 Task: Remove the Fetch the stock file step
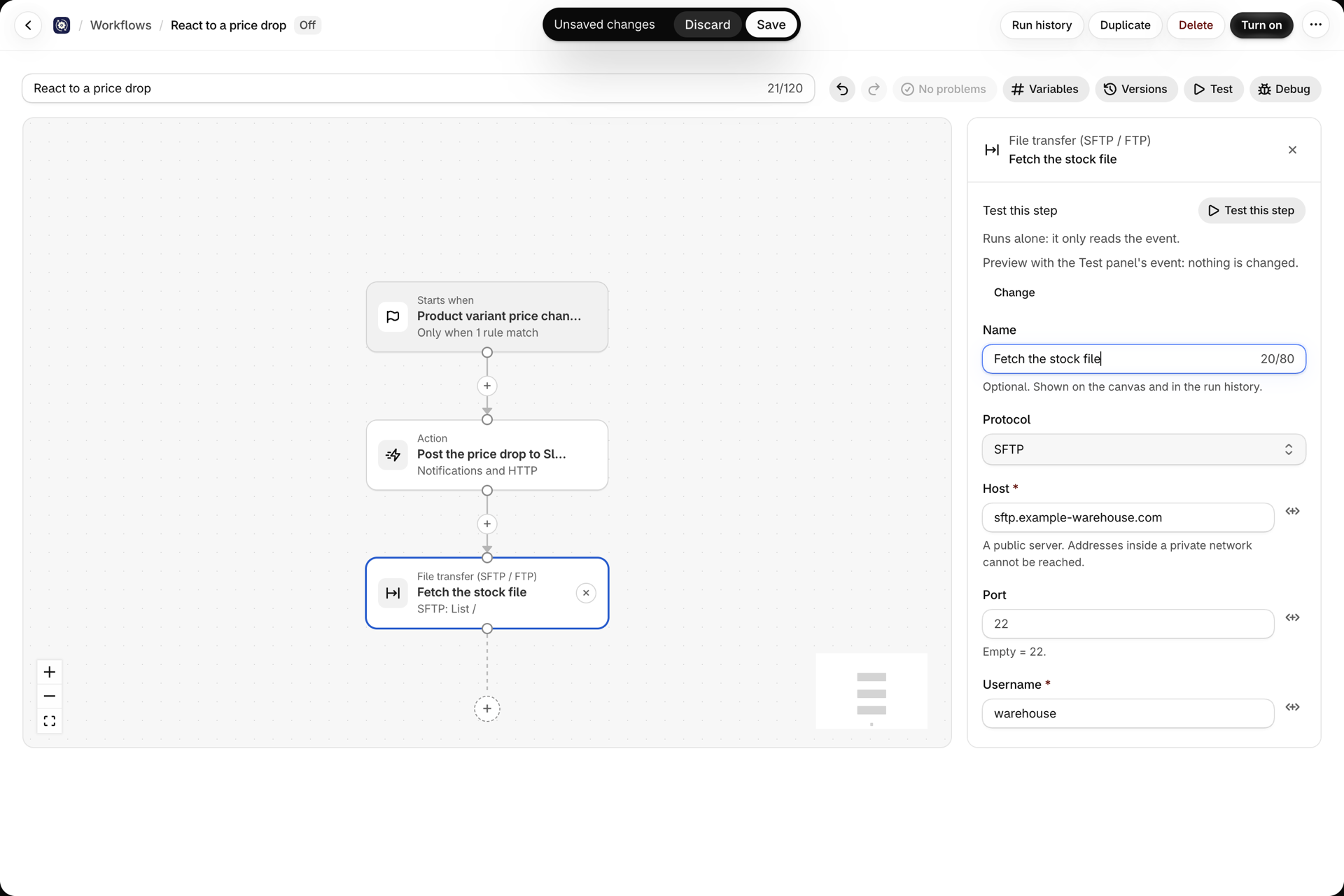click(586, 593)
